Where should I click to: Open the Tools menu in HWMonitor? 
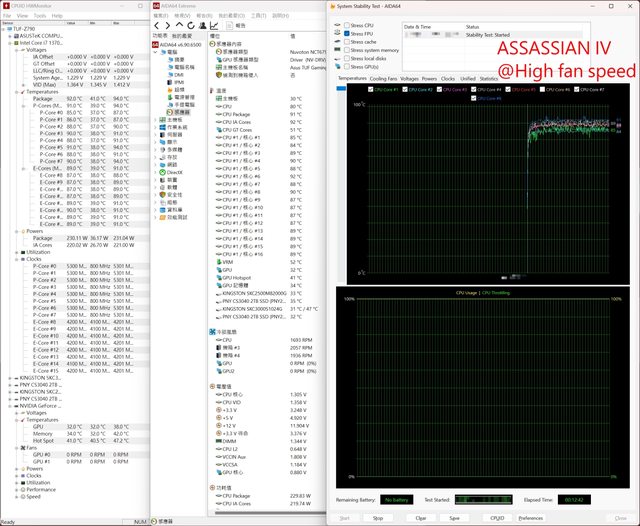point(39,16)
